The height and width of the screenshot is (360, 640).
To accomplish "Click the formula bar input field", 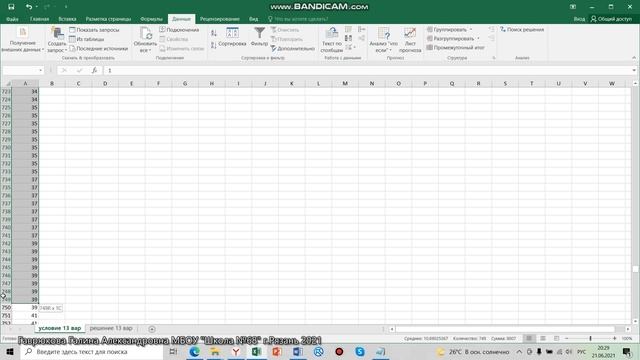I will (x=367, y=70).
